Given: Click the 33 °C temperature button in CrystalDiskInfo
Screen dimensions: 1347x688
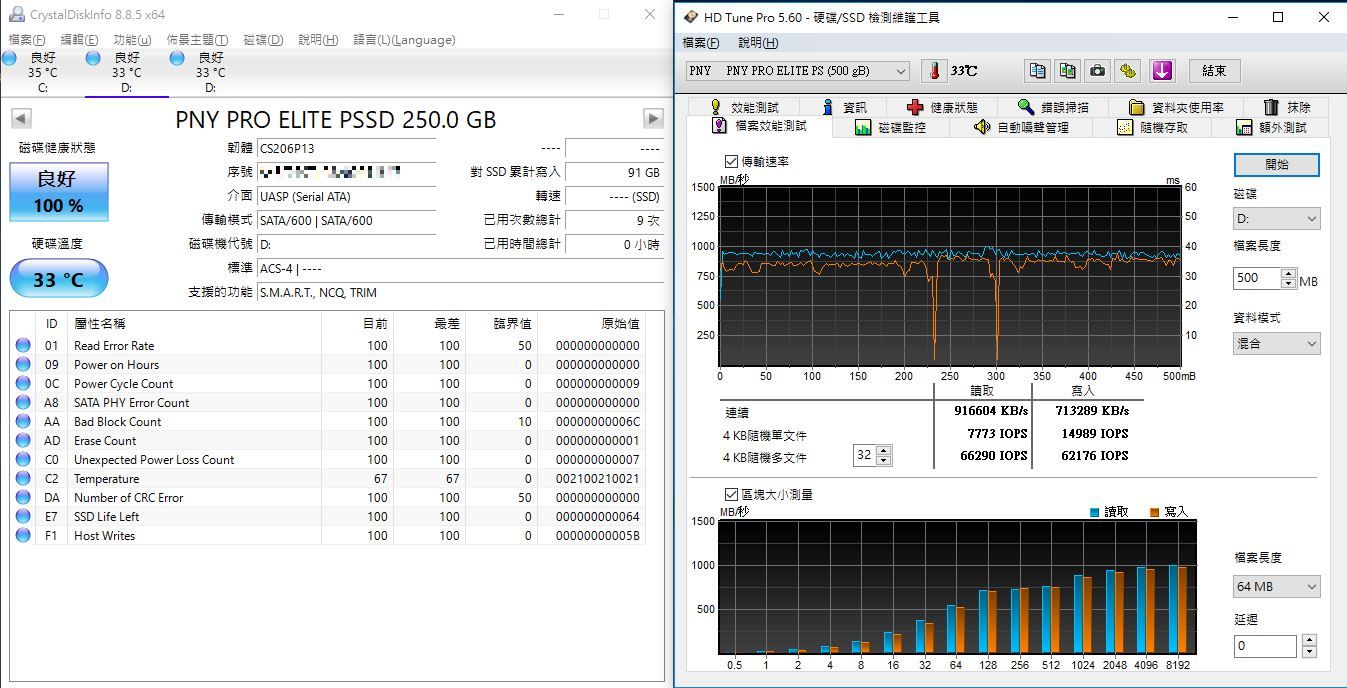Looking at the screenshot, I should pyautogui.click(x=59, y=279).
